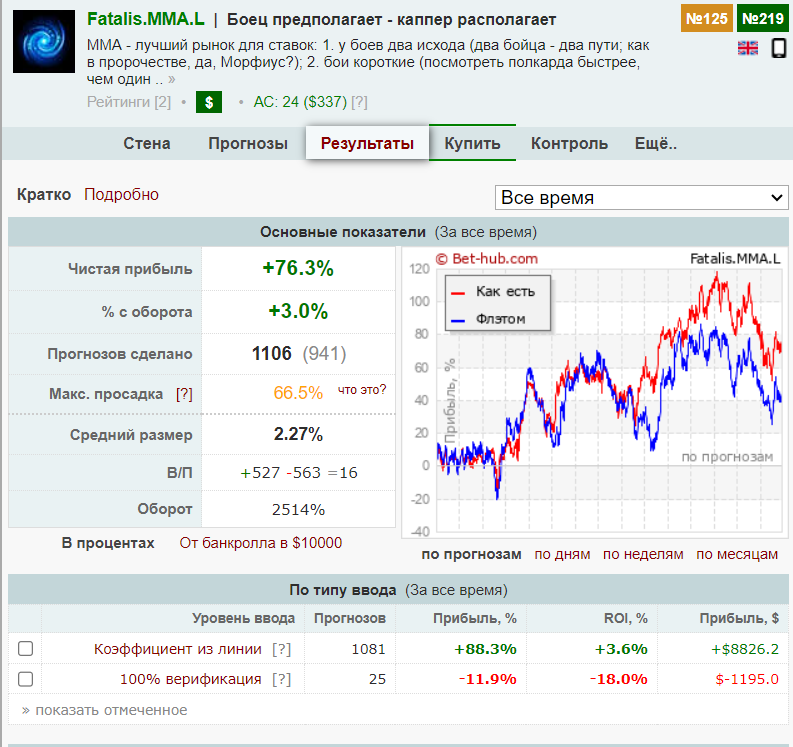Expand the description with » link
Screen dimensions: 793x747
(172, 79)
